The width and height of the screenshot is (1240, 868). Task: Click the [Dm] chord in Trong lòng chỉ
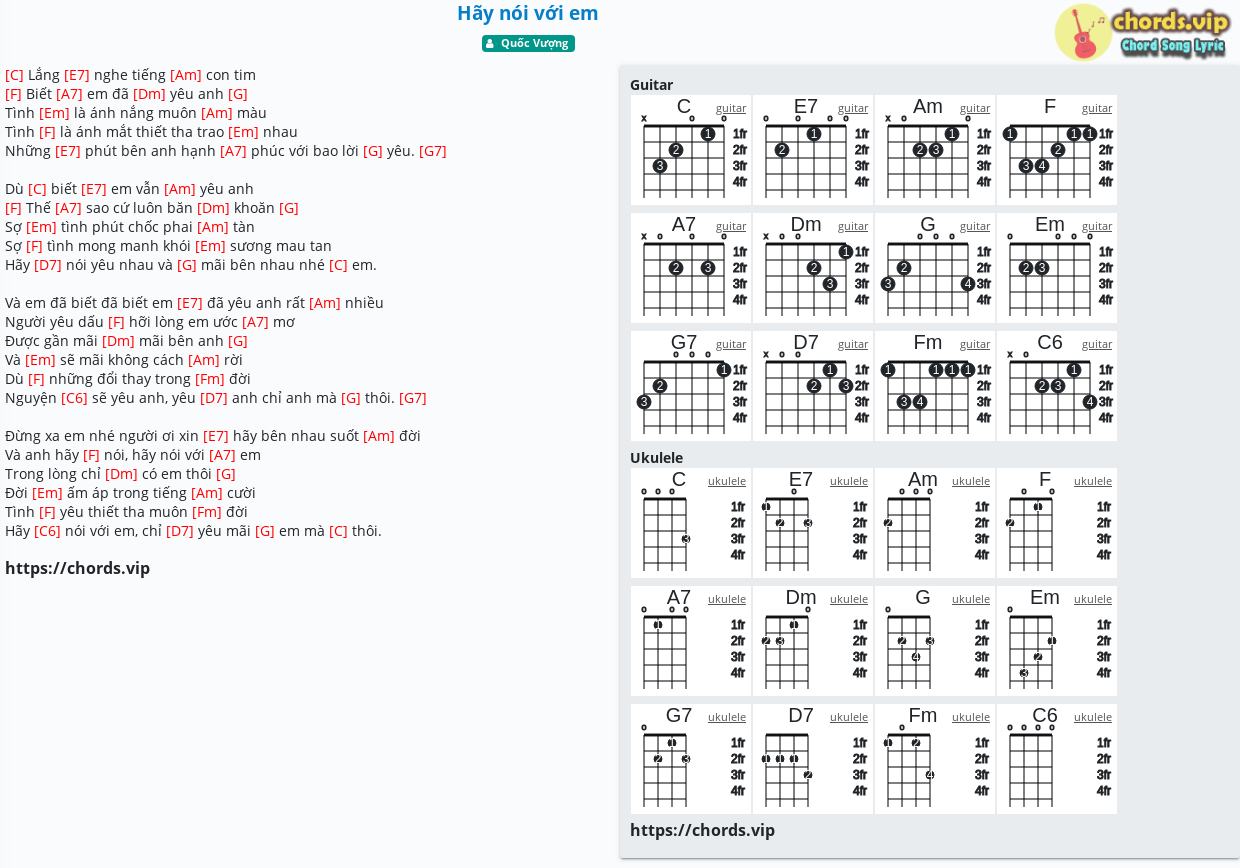(121, 474)
